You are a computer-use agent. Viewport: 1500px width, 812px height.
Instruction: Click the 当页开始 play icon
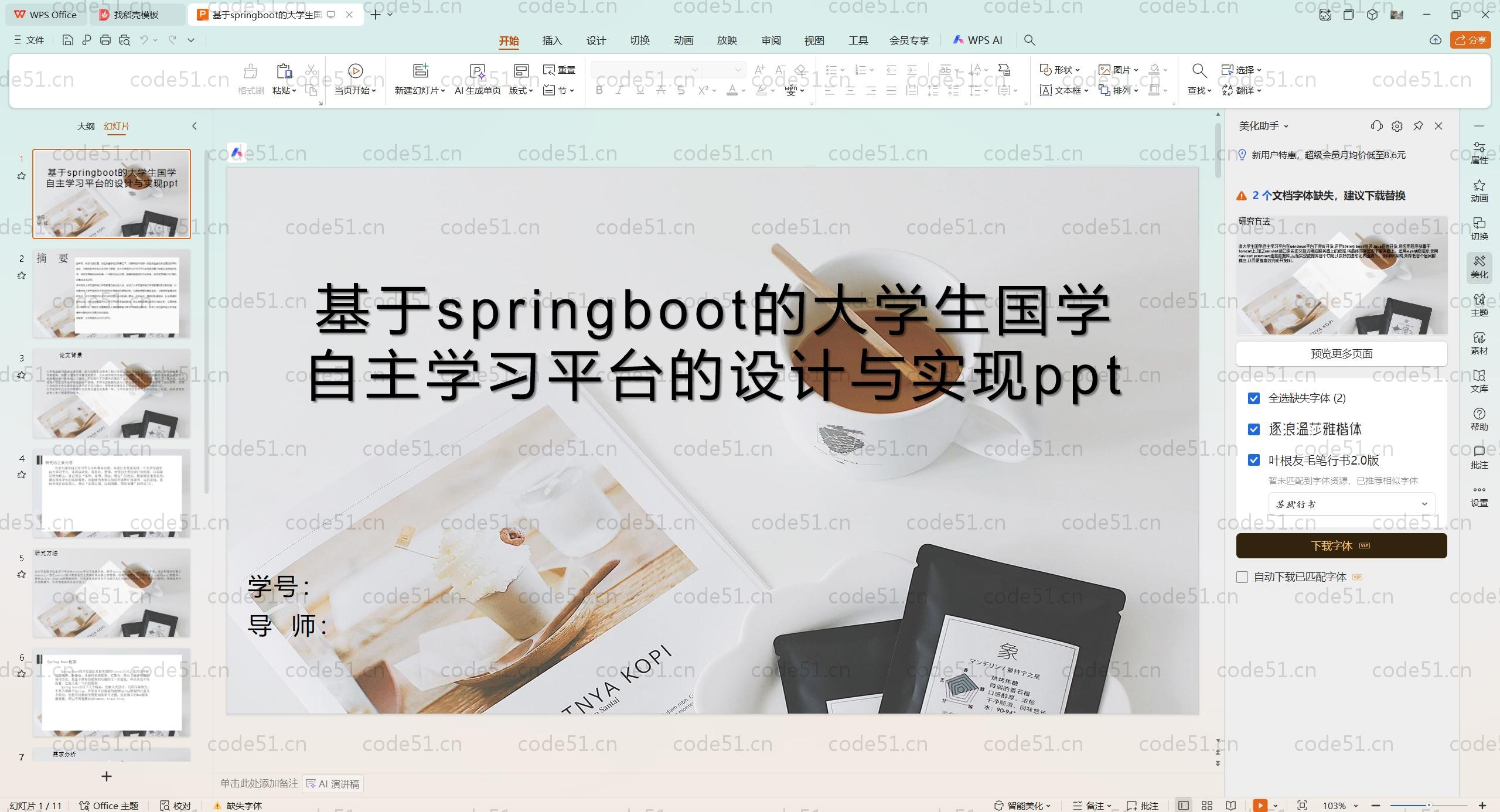point(355,71)
